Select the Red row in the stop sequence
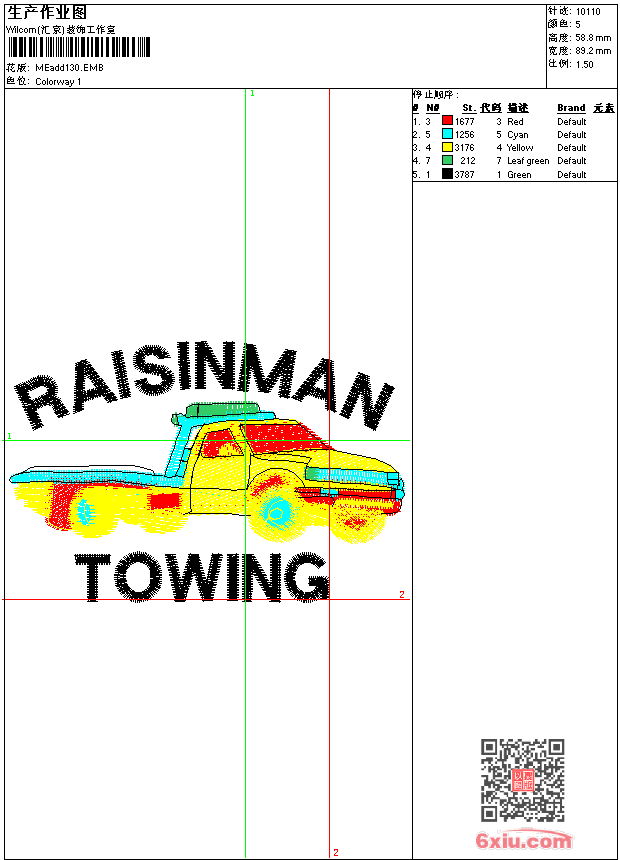The width and height of the screenshot is (620, 860). 514,121
